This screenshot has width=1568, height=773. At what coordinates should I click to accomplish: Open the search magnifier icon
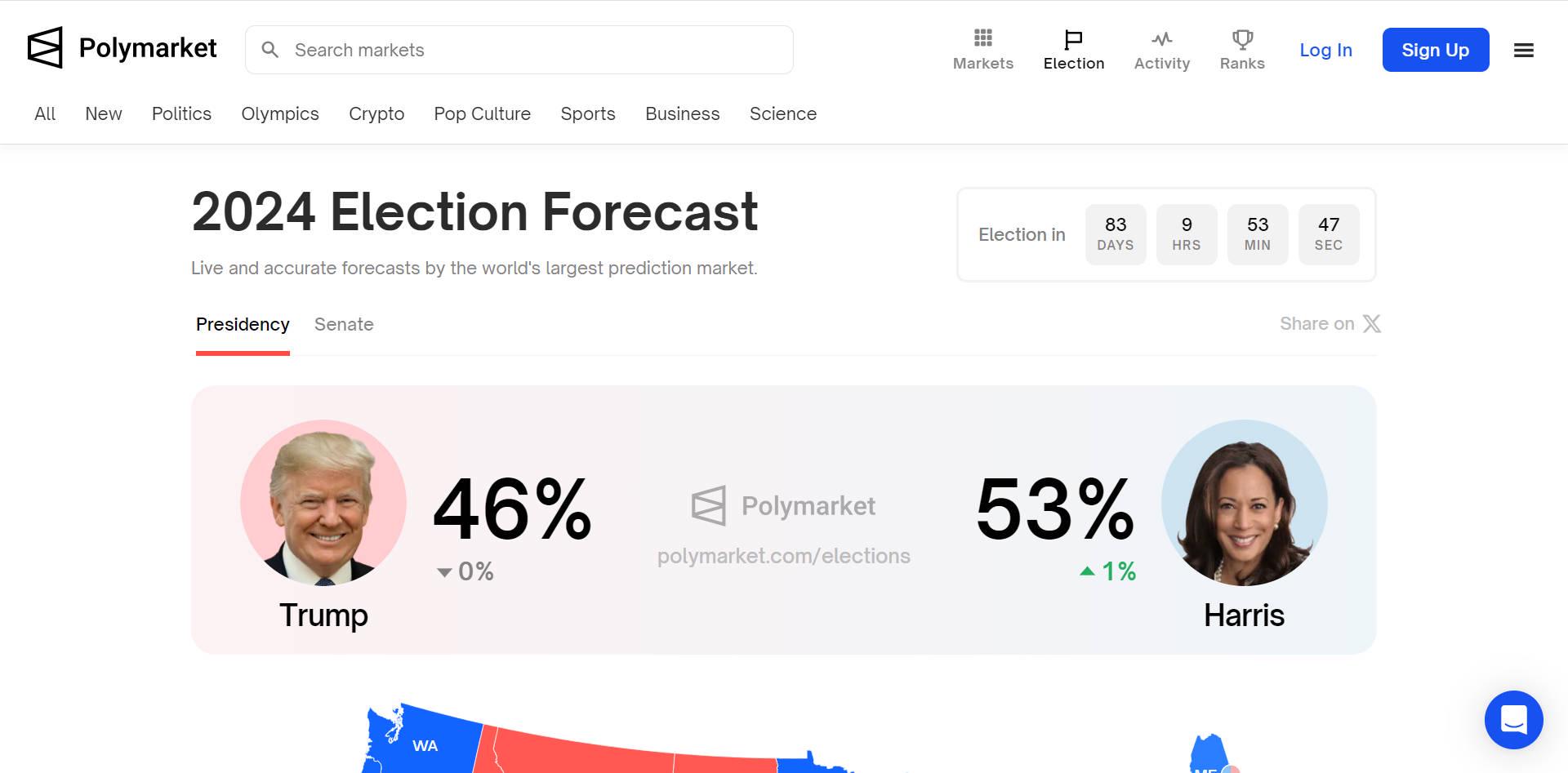270,50
